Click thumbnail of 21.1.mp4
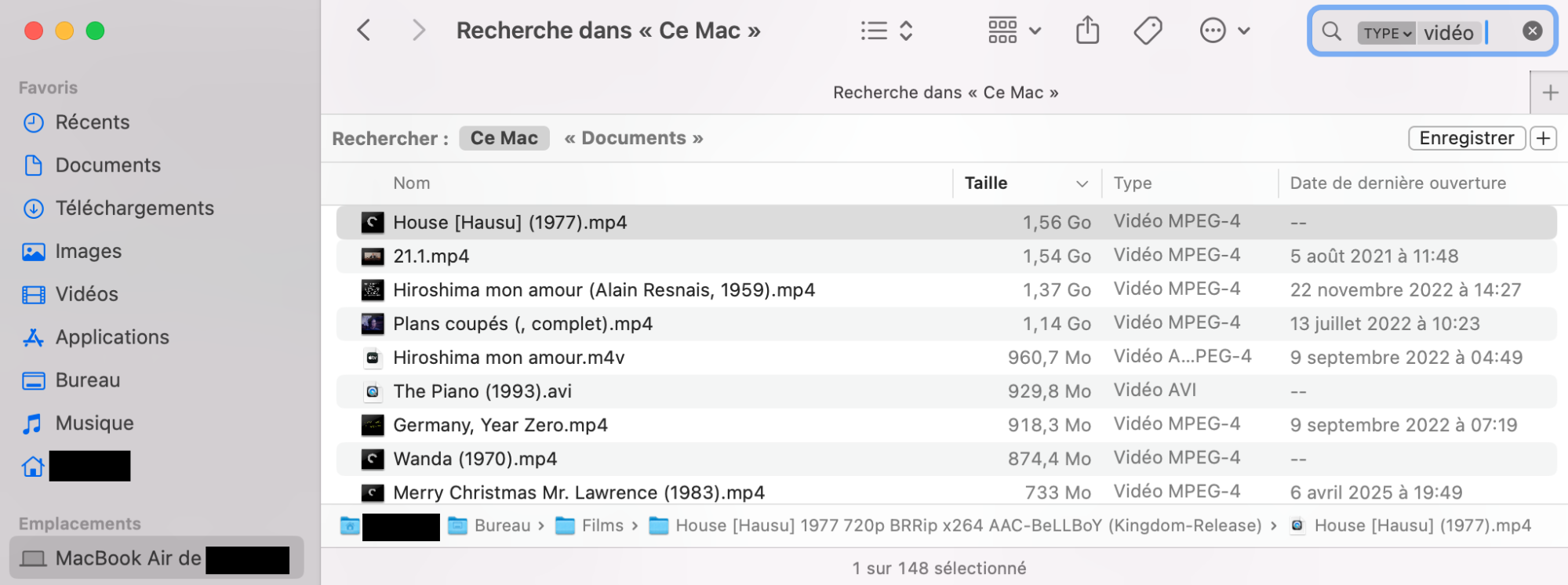Image resolution: width=1568 pixels, height=585 pixels. [373, 256]
